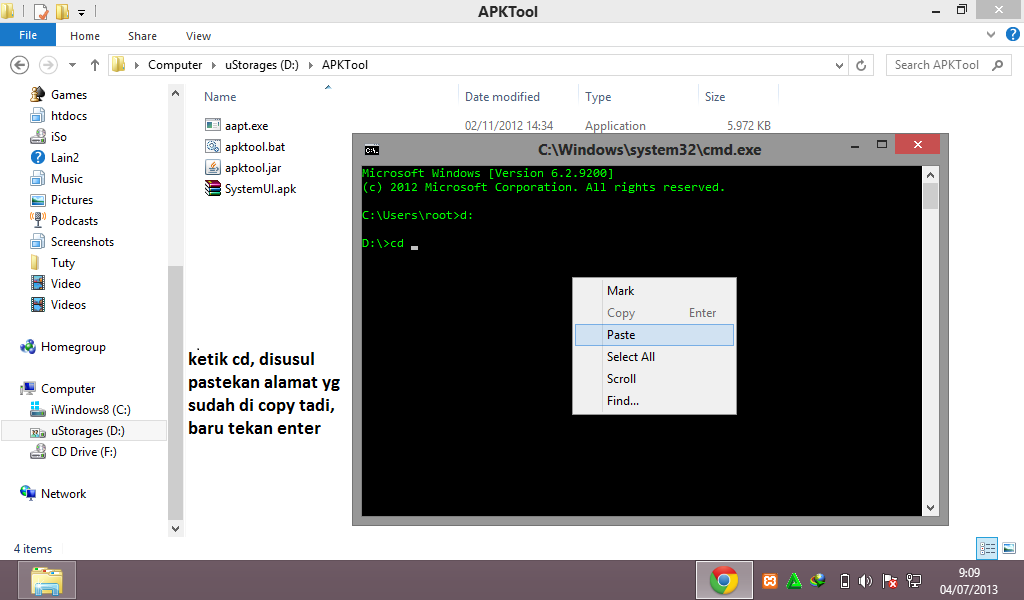1024x600 pixels.
Task: Expand the ribbon with the chevron
Action: click(991, 35)
